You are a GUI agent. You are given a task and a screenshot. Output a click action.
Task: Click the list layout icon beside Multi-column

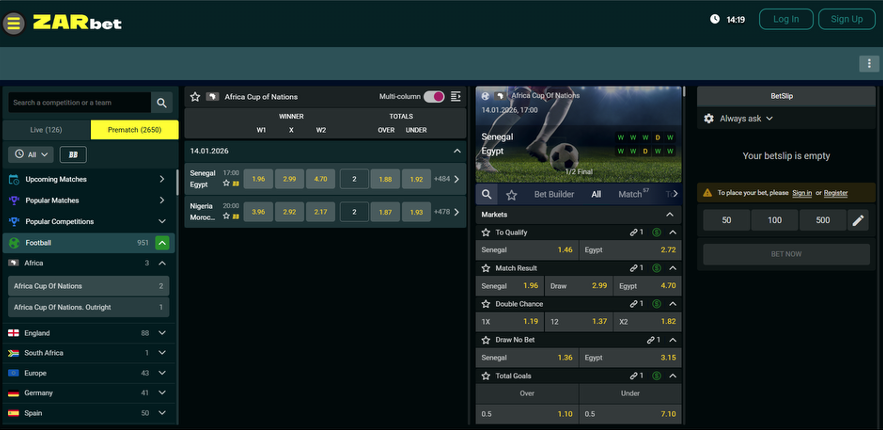pyautogui.click(x=456, y=97)
